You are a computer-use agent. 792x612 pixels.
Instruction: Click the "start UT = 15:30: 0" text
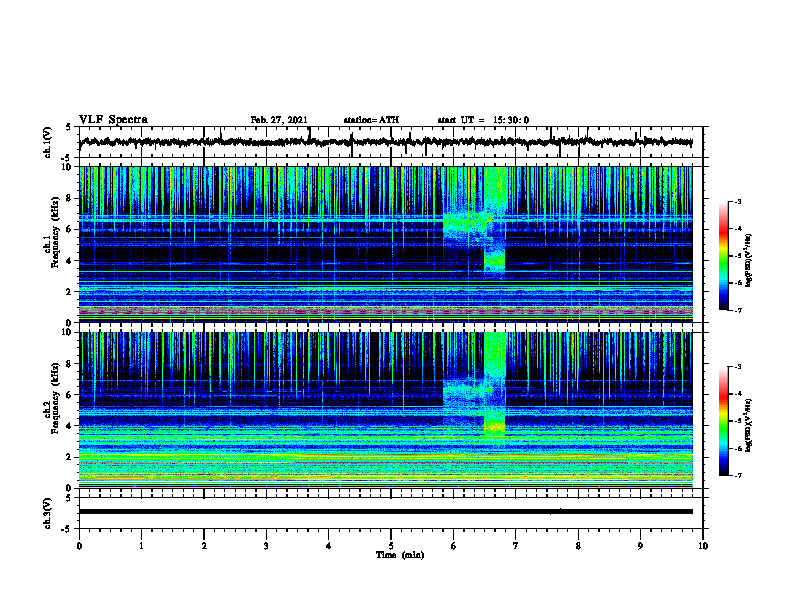[x=483, y=120]
